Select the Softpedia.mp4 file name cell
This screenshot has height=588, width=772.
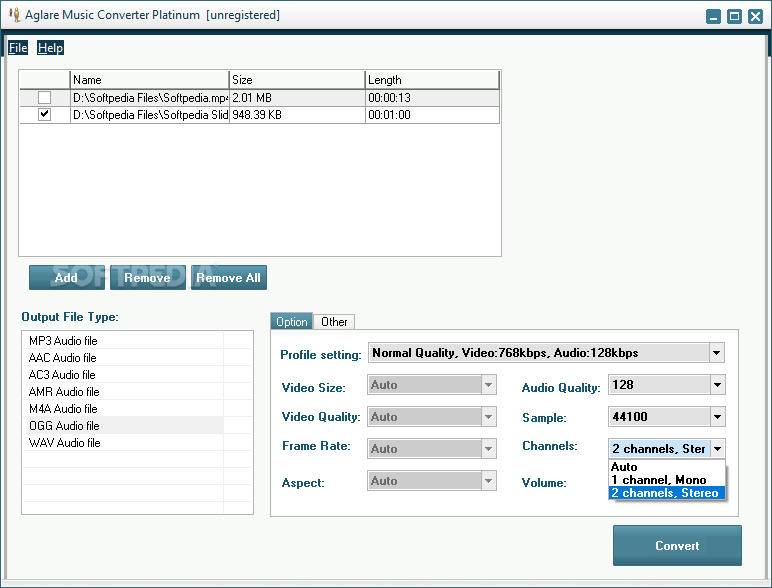point(150,98)
